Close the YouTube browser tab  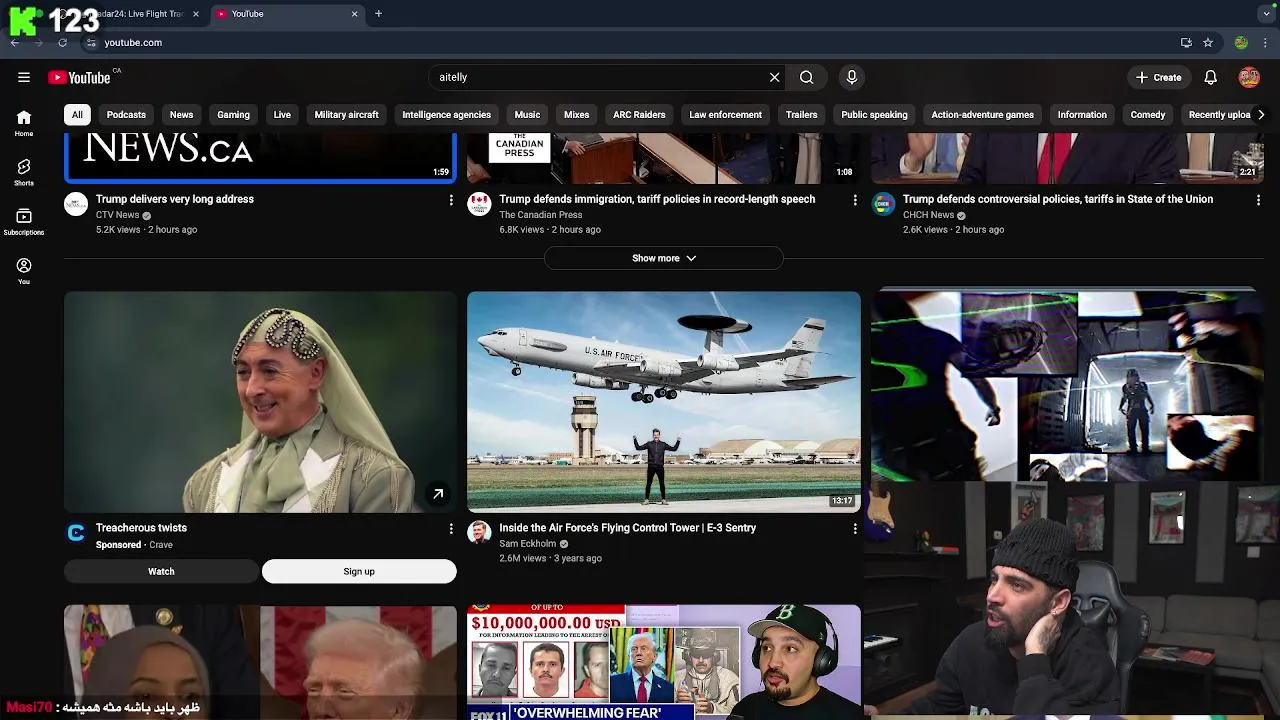coord(354,14)
